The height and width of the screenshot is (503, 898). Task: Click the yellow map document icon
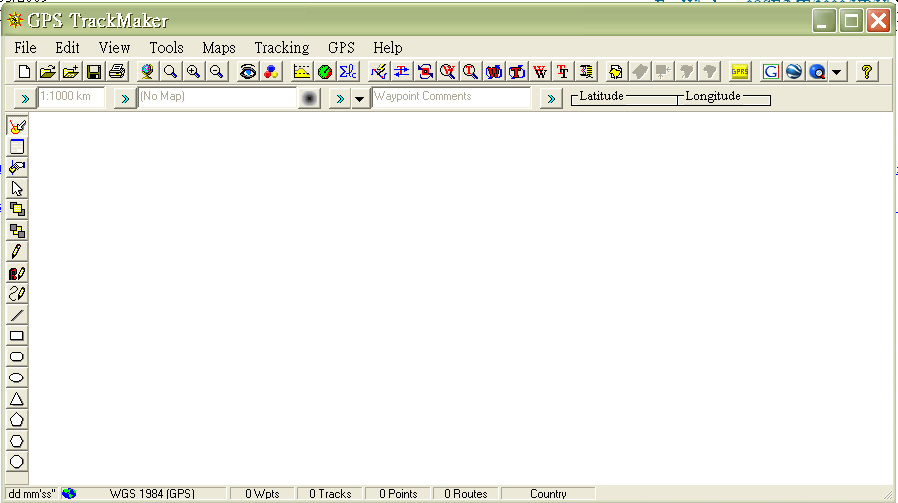(x=616, y=72)
